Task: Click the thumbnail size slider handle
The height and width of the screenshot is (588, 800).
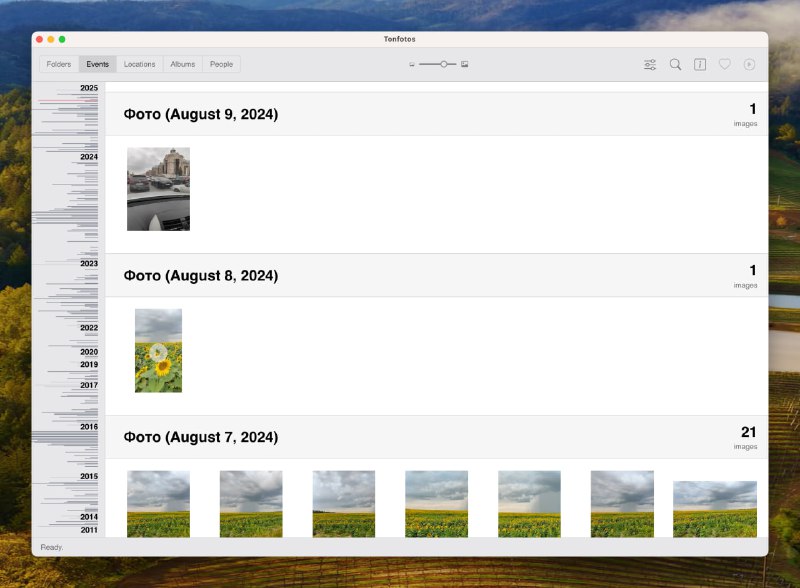Action: 444,65
